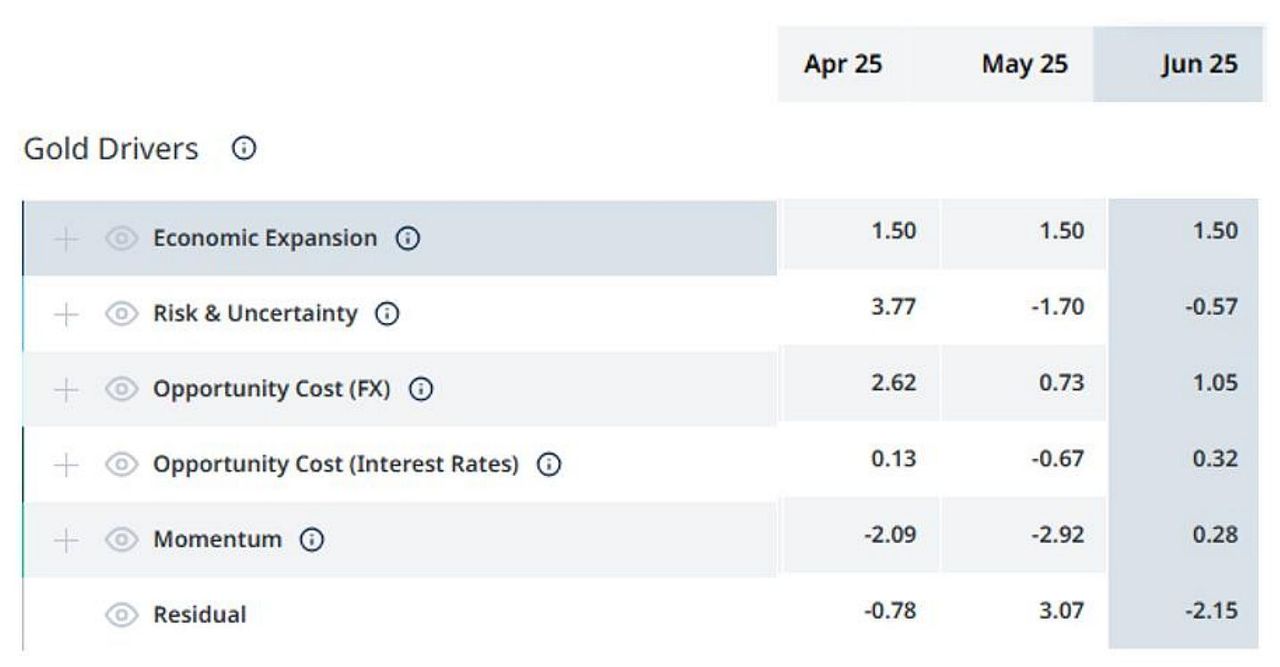Click info icon next to Gold Drivers

tap(244, 150)
